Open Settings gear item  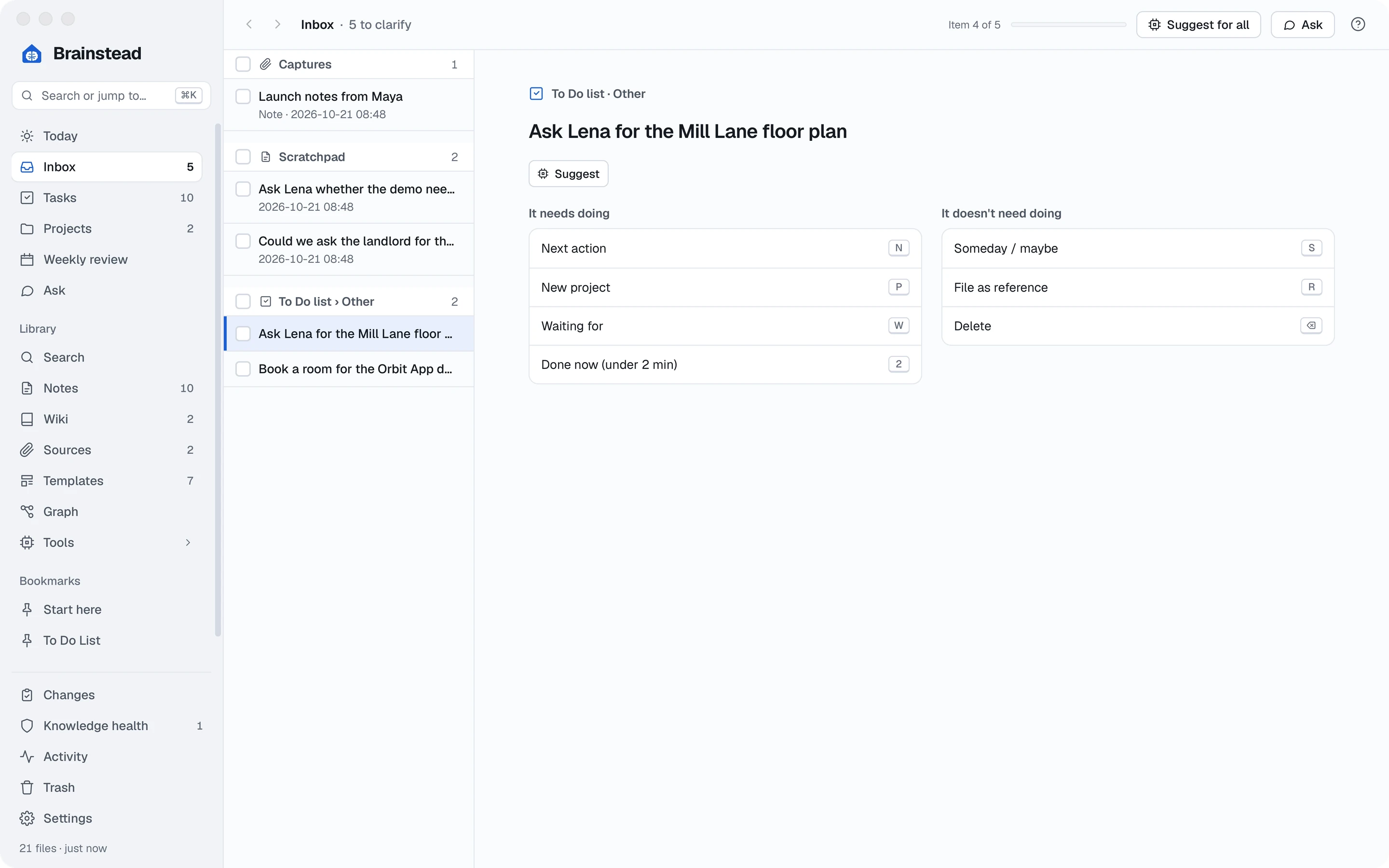(x=111, y=818)
